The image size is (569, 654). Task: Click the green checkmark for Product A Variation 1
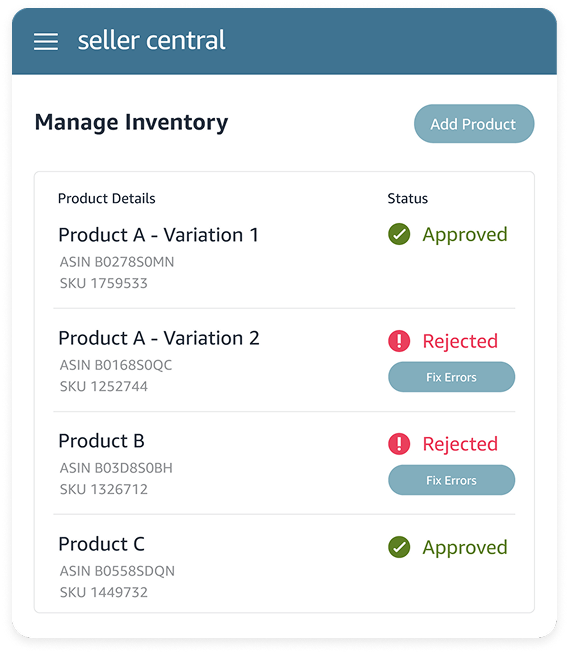399,234
